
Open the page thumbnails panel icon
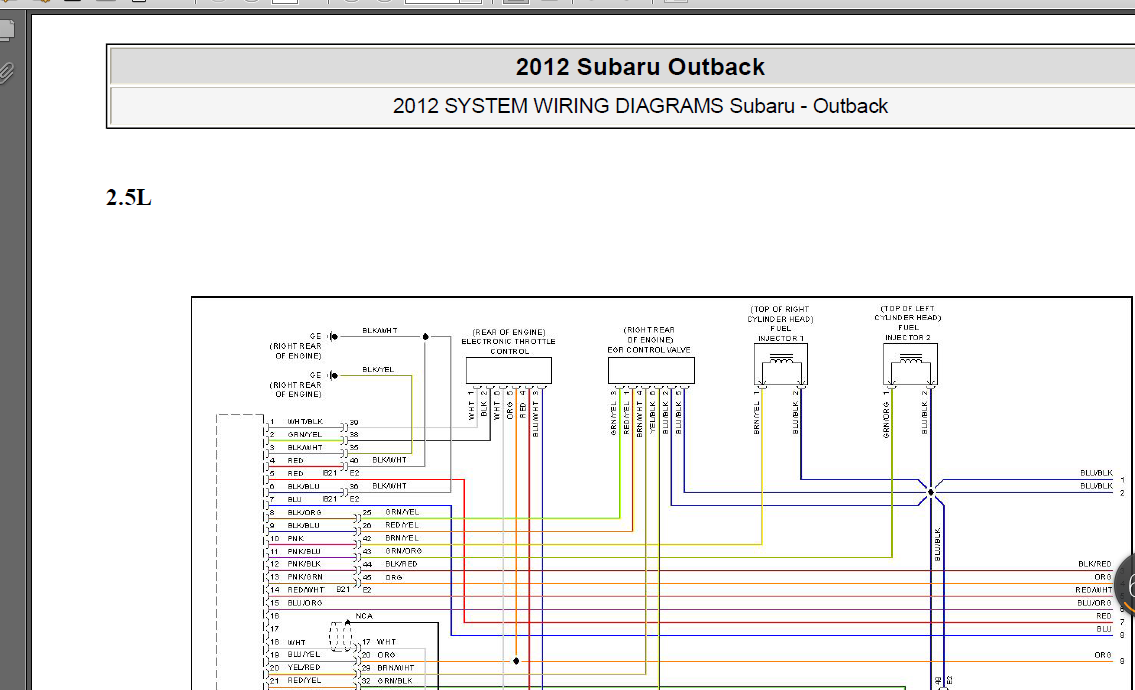[6, 30]
